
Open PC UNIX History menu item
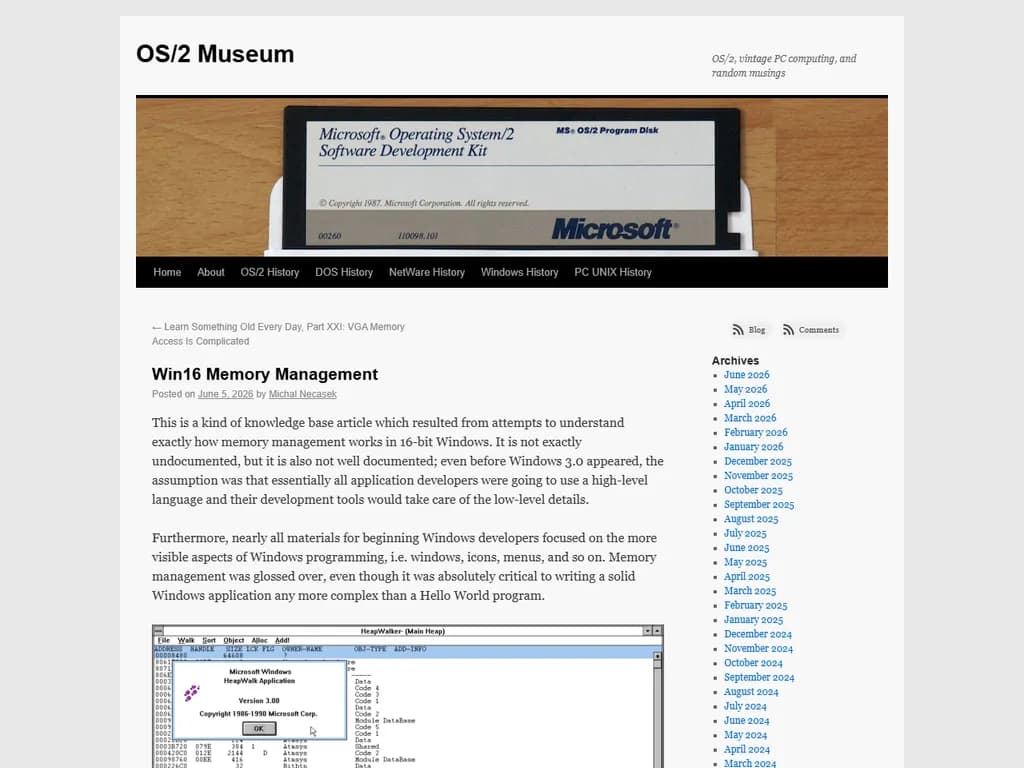pyautogui.click(x=613, y=272)
